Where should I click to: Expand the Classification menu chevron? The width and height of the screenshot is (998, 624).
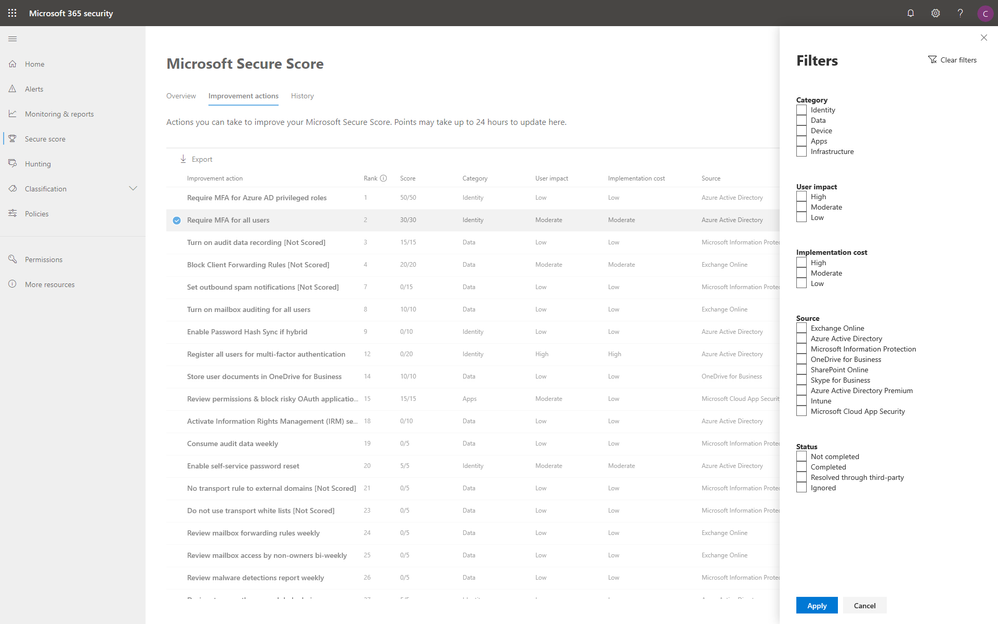(133, 188)
